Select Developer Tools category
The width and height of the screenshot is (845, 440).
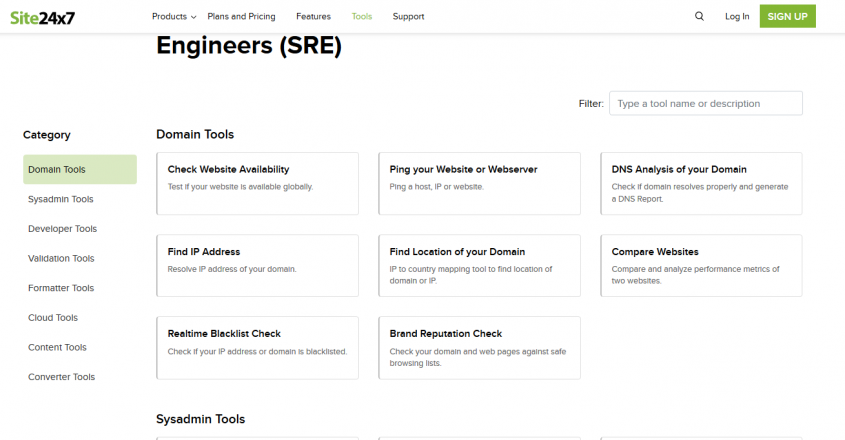coord(62,229)
